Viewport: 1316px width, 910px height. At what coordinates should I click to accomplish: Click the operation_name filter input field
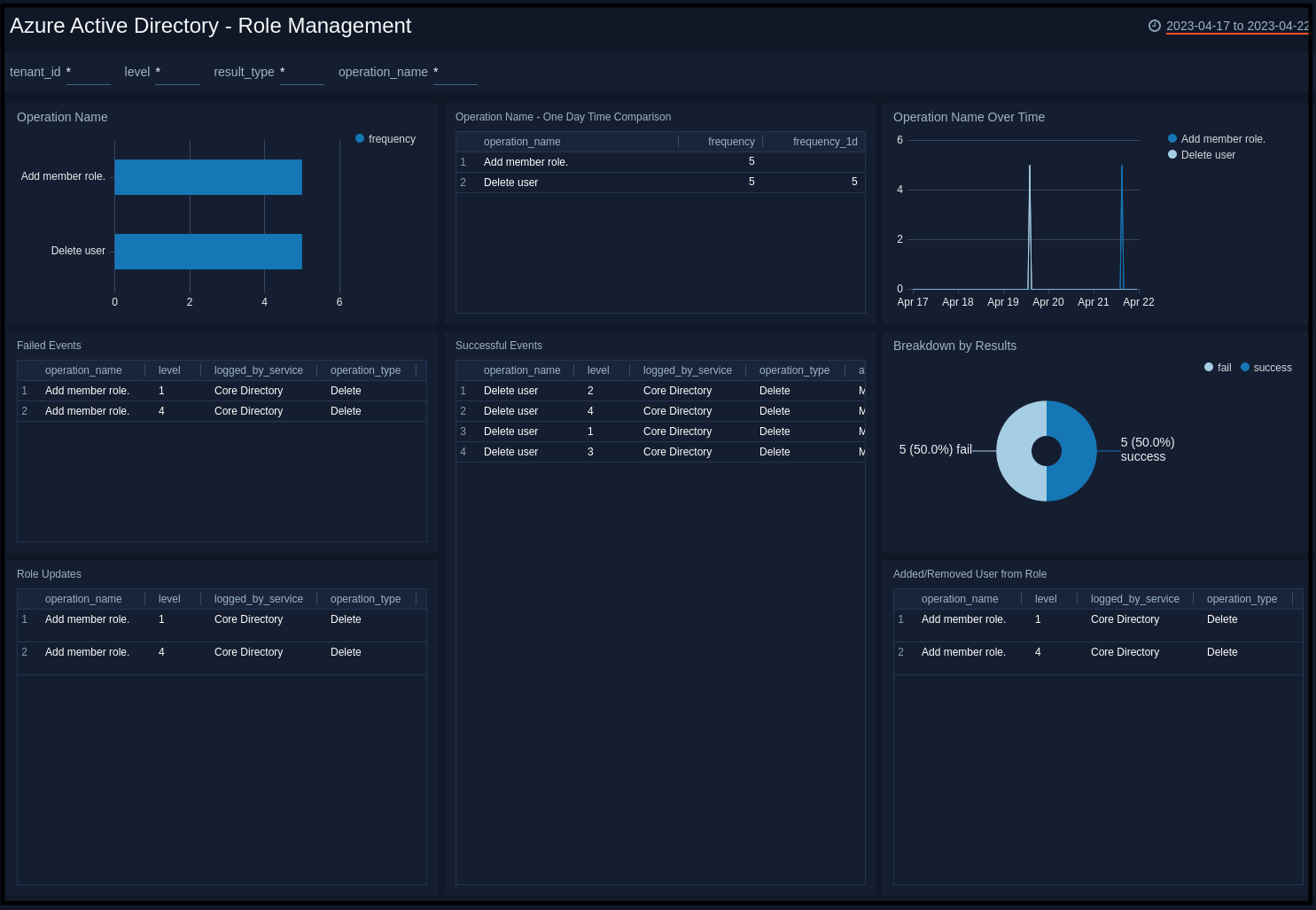(x=456, y=73)
